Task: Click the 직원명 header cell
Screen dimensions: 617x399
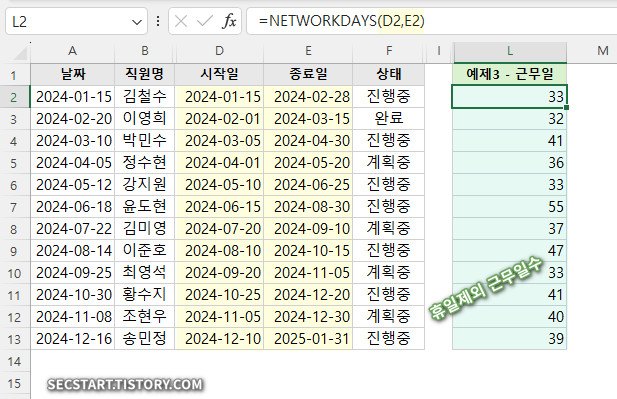Action: [x=144, y=74]
